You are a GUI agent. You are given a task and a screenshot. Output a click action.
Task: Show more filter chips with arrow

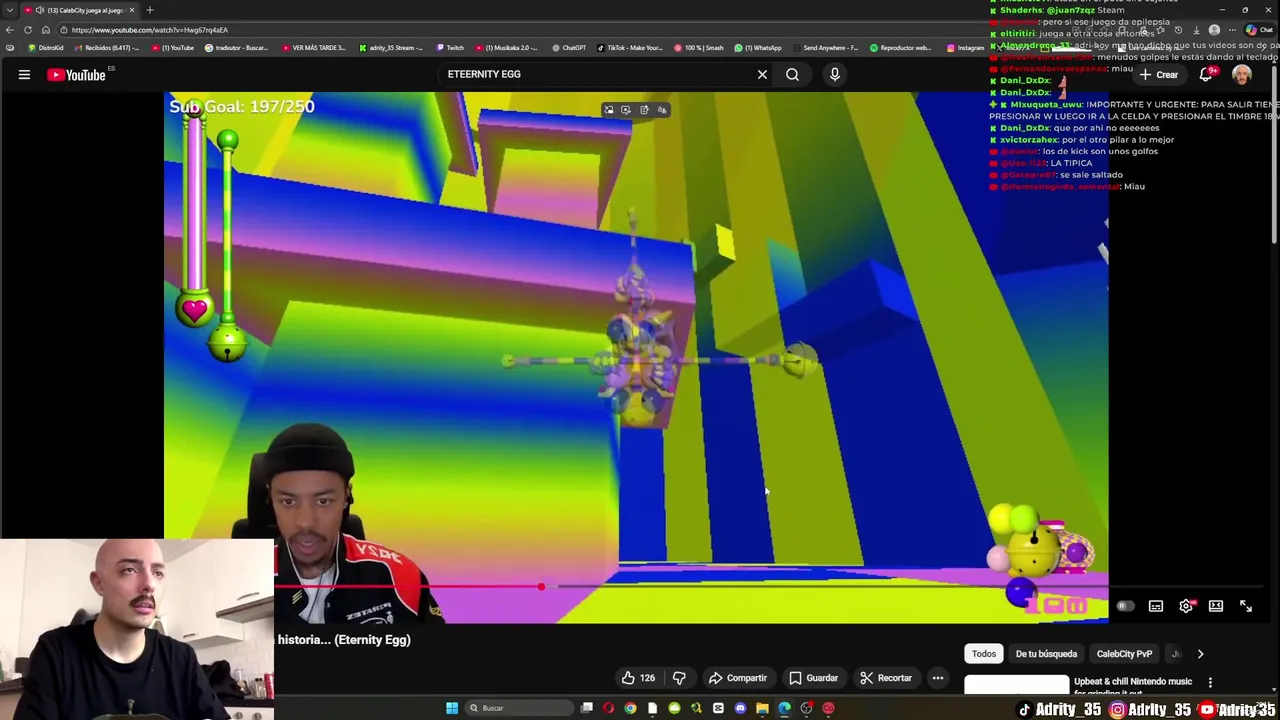(x=1200, y=654)
